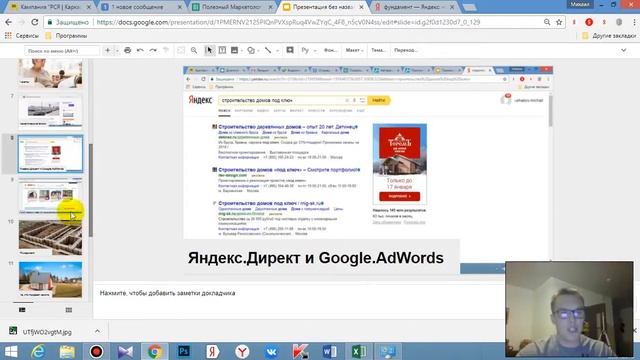This screenshot has height=360, width=640.
Task: Open the Windows Start menu
Action: pos(11,351)
